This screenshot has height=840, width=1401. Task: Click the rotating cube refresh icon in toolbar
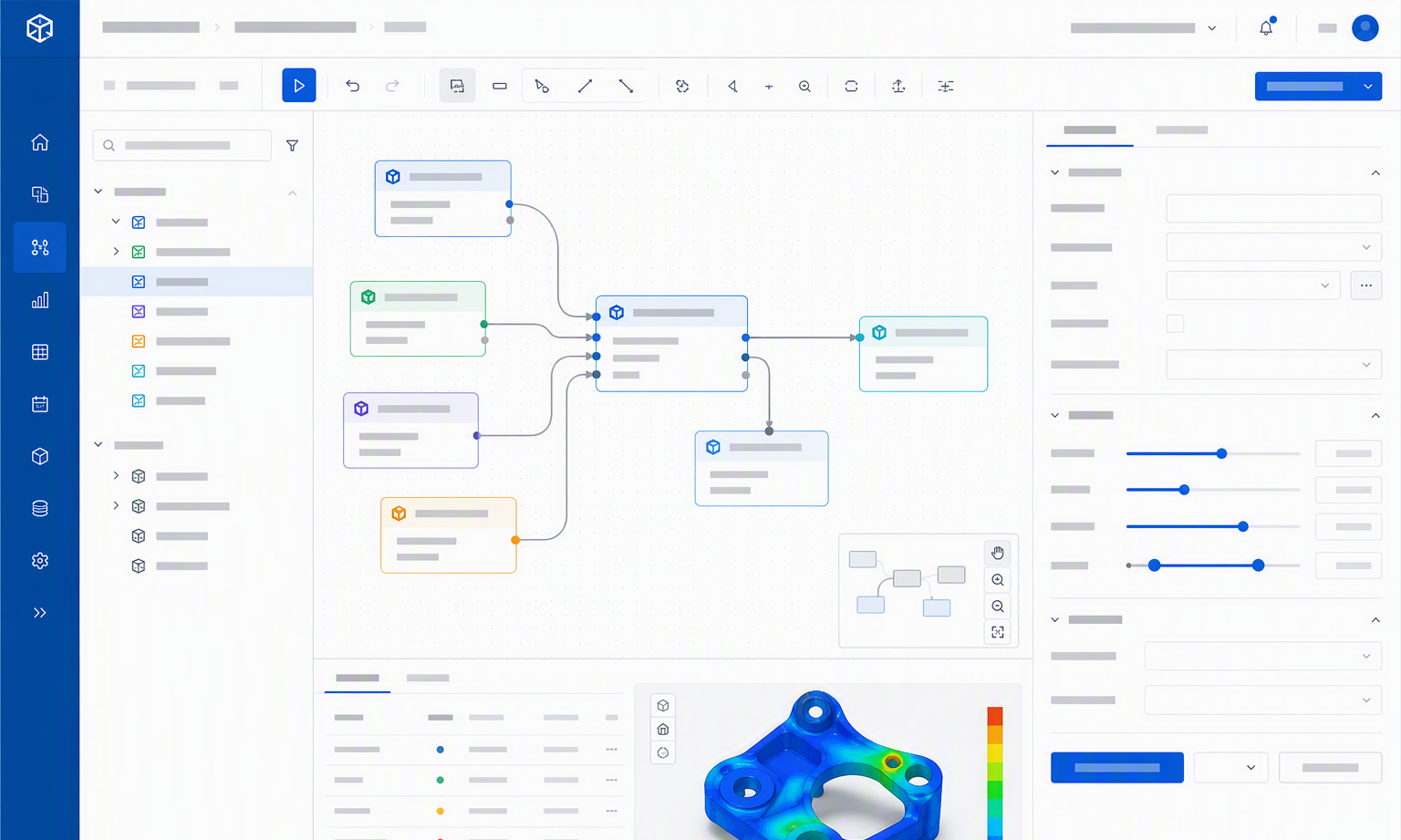(x=682, y=86)
